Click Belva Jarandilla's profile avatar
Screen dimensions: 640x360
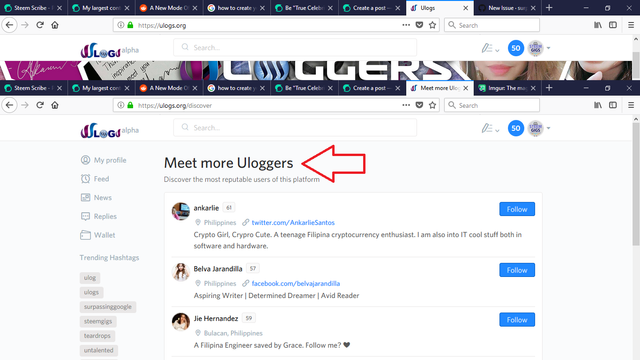point(180,272)
